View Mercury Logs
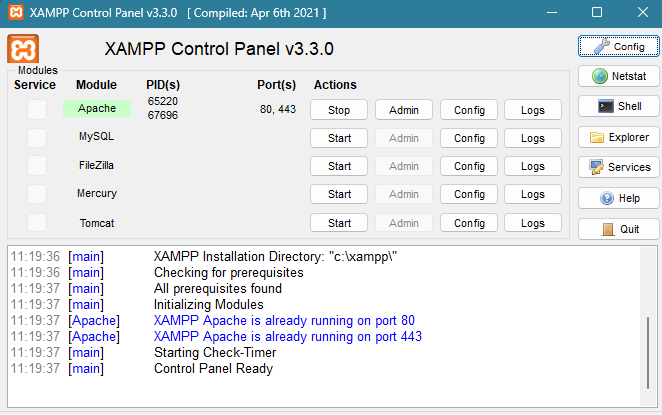This screenshot has width=662, height=415. pyautogui.click(x=533, y=194)
